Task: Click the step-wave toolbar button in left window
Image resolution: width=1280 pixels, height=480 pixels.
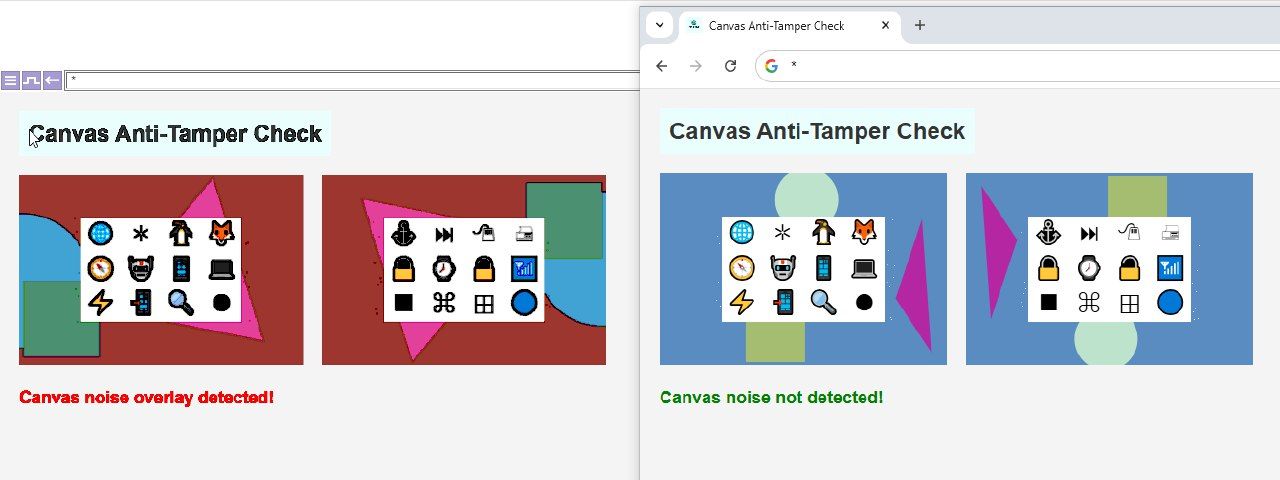Action: click(31, 80)
